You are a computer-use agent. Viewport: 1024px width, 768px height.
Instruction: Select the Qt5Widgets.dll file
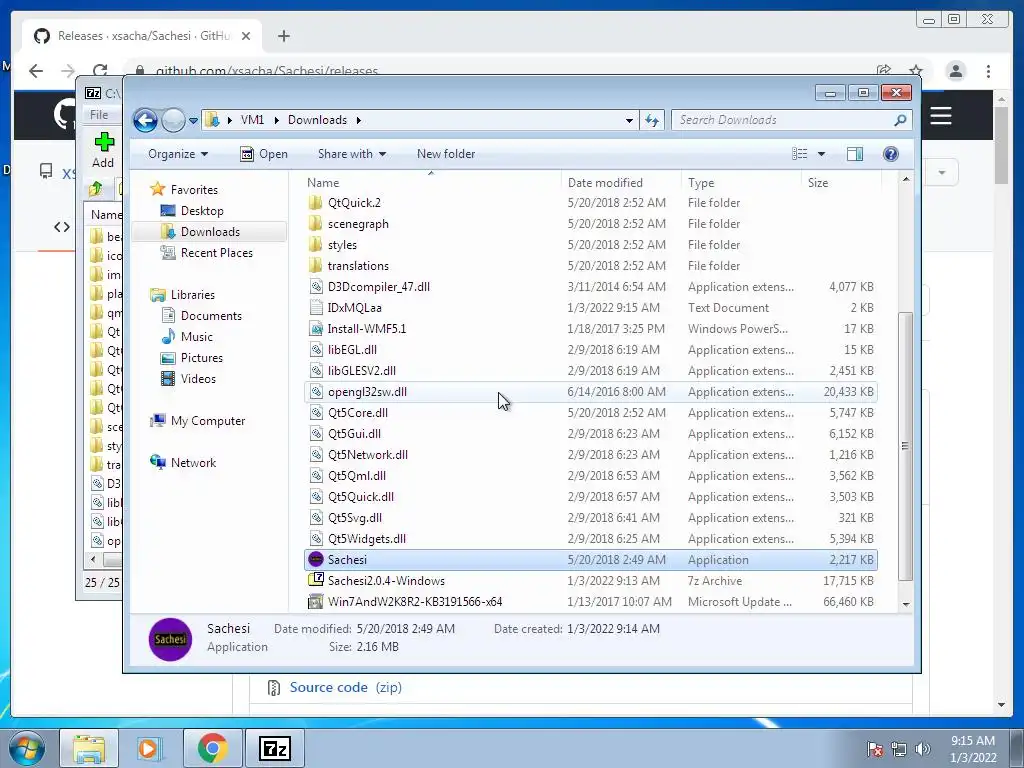(590, 539)
